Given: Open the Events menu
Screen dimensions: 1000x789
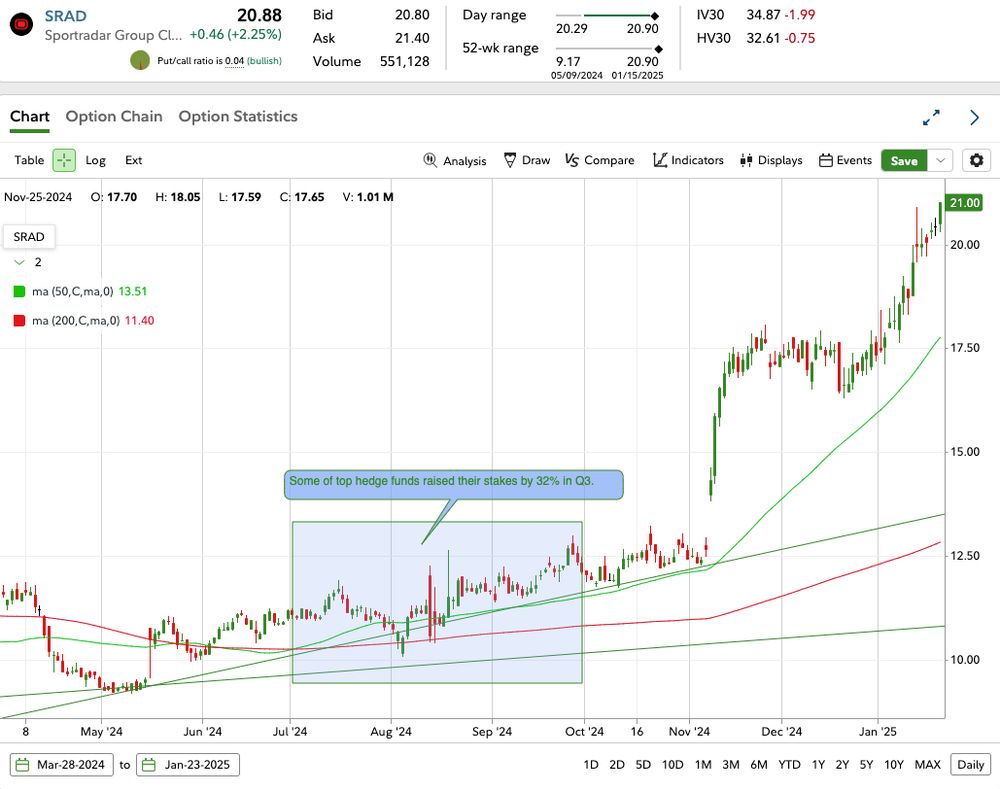Looking at the screenshot, I should (x=845, y=160).
